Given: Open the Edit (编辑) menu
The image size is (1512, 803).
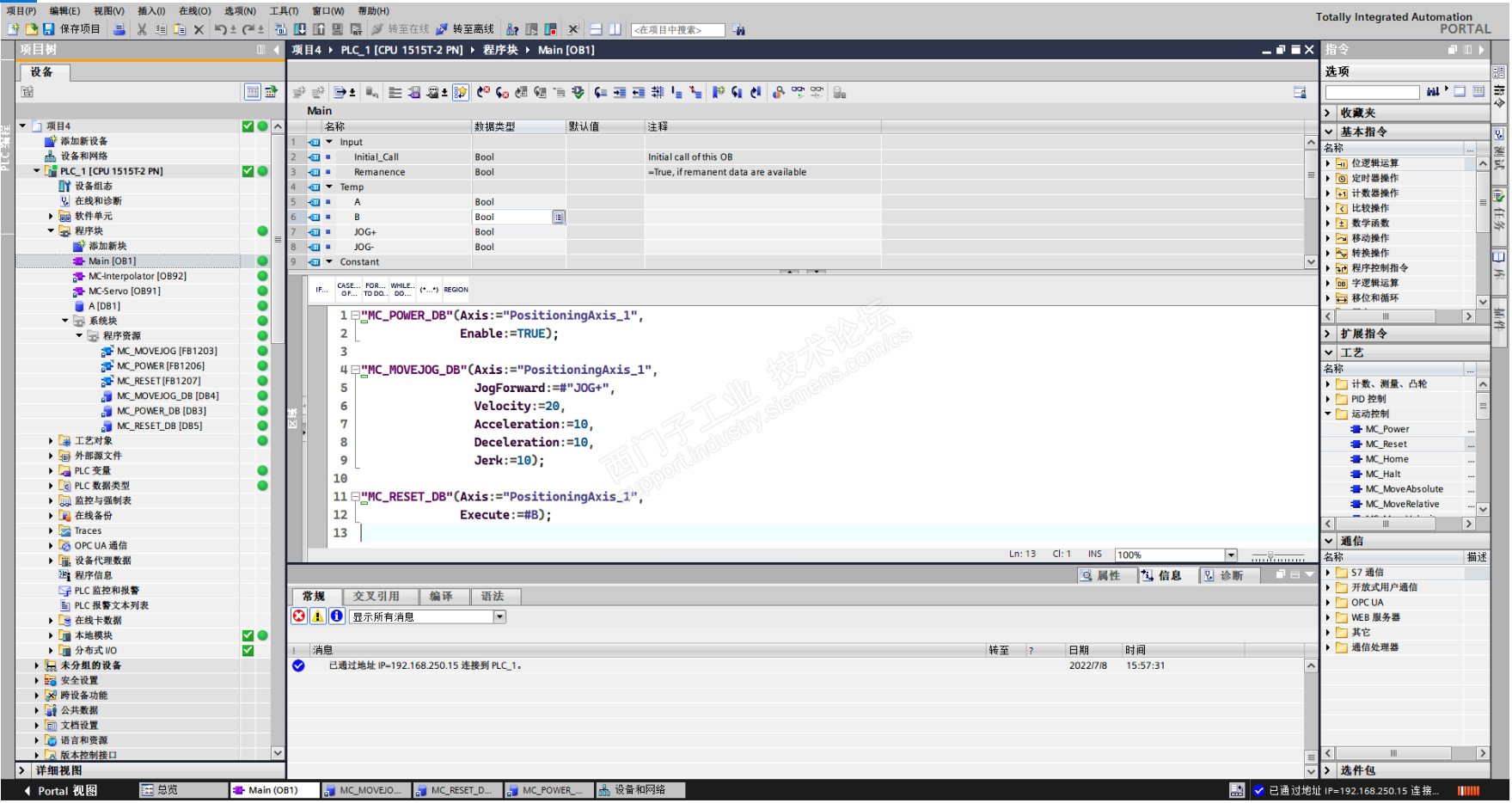Looking at the screenshot, I should click(x=64, y=11).
